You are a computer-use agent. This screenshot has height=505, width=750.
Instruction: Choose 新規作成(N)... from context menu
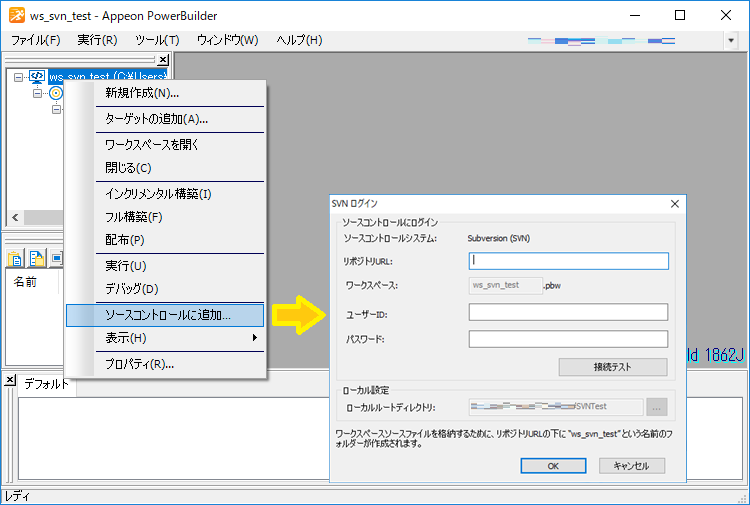[x=165, y=93]
